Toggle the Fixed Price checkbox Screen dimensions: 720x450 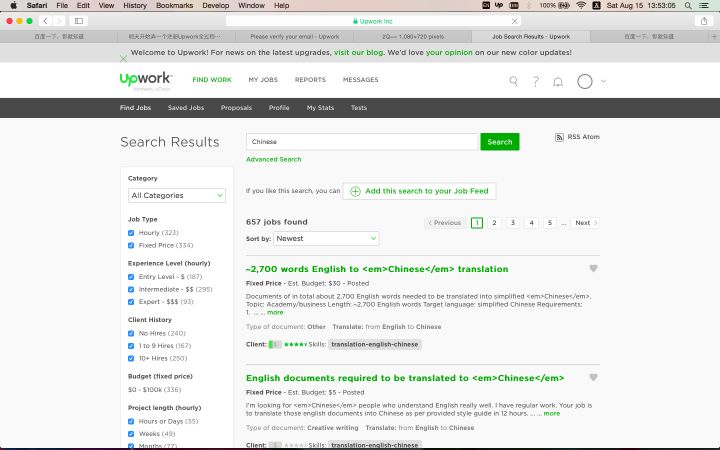pos(131,246)
